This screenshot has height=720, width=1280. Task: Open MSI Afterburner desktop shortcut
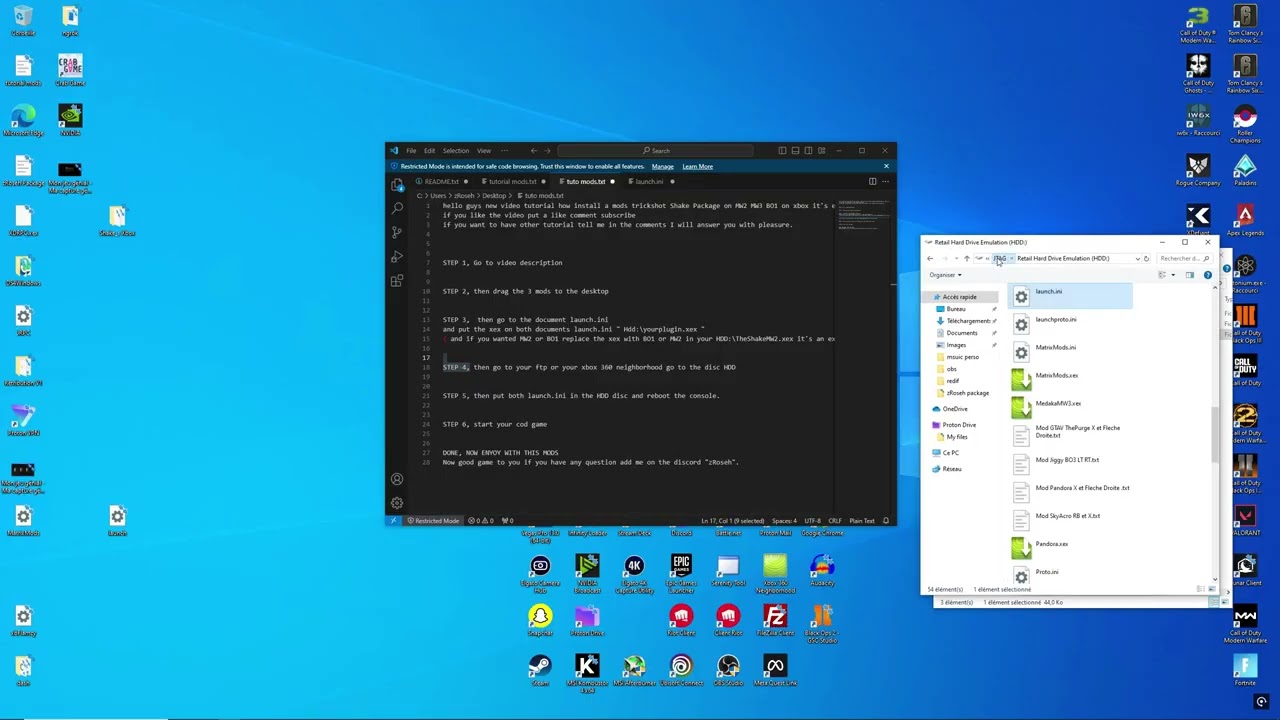(x=634, y=672)
